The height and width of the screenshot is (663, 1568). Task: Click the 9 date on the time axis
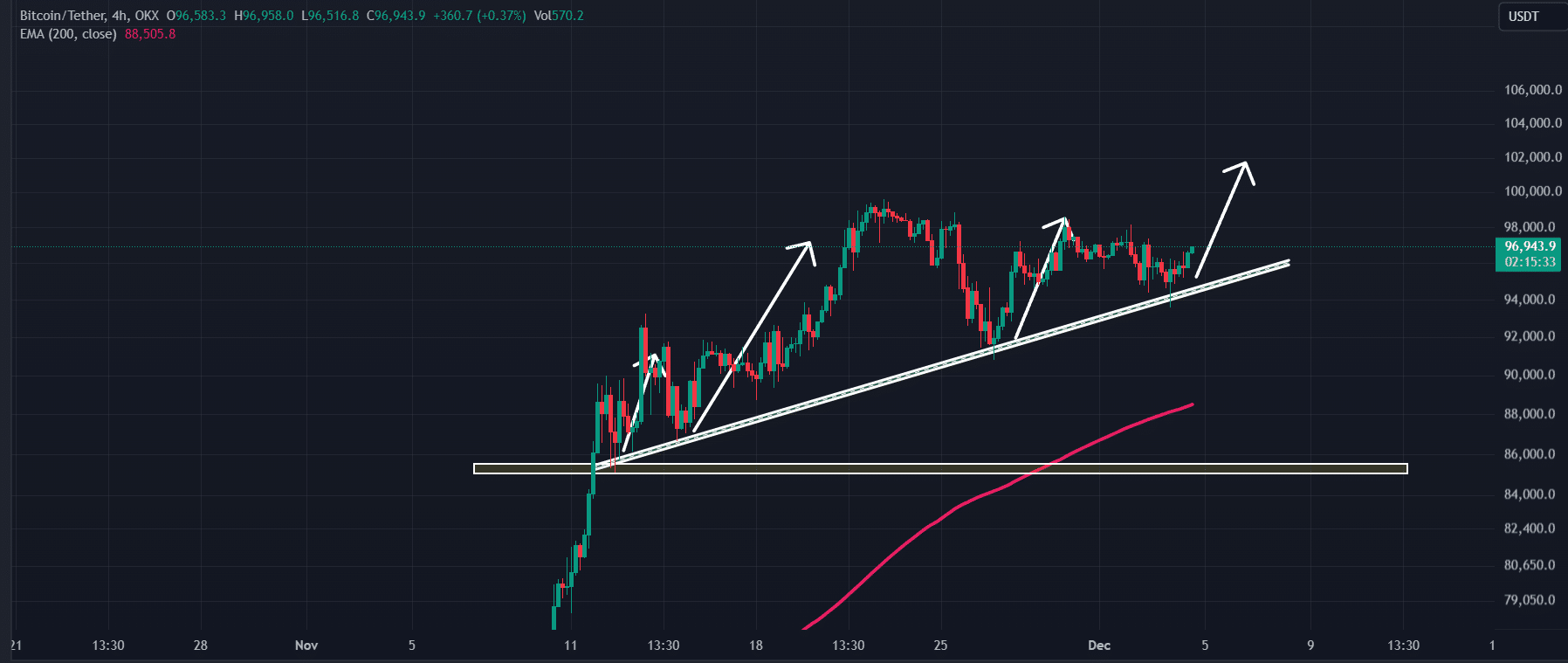[x=1310, y=646]
